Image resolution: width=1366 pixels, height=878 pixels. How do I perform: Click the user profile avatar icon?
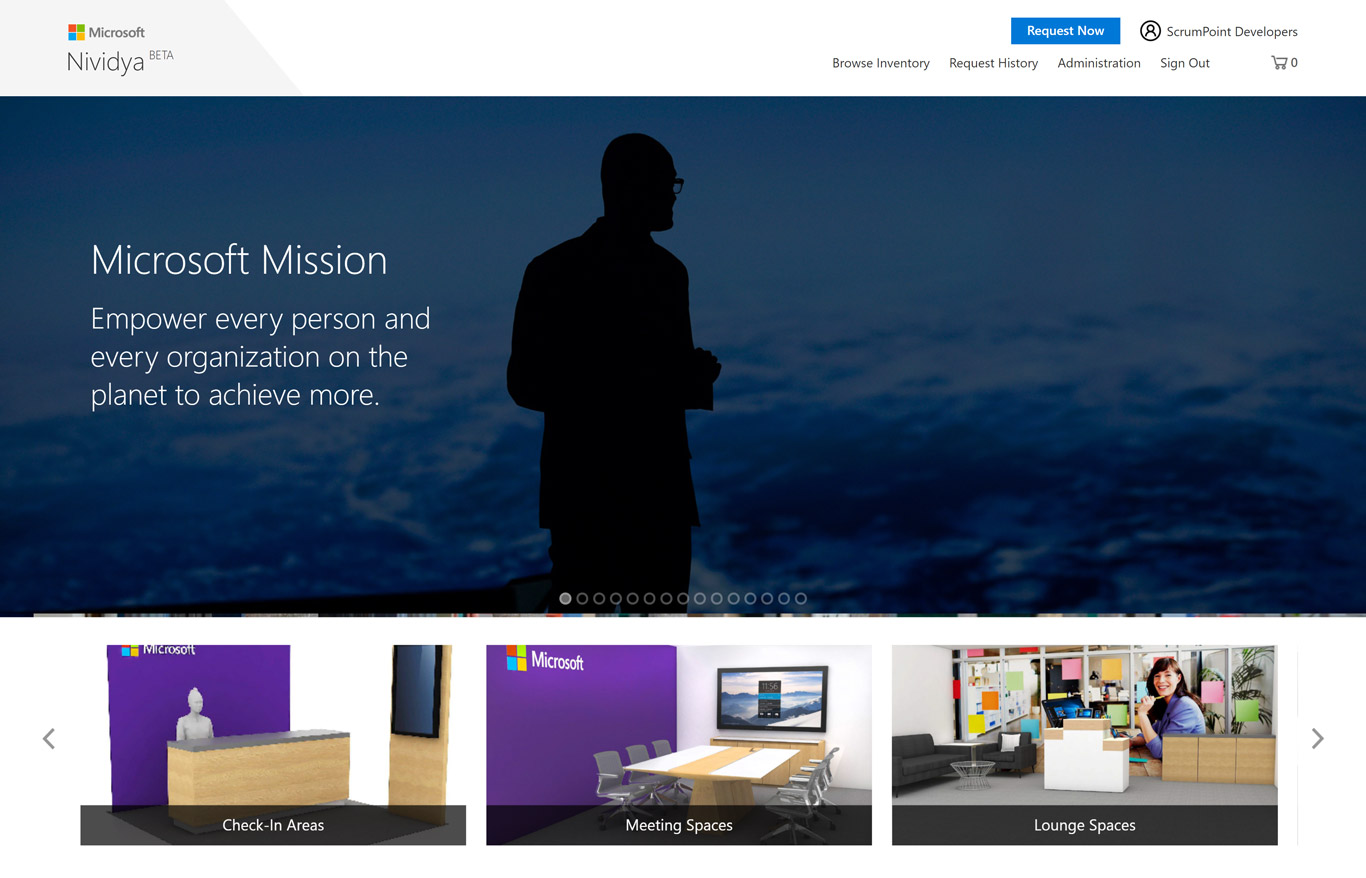pos(1150,31)
